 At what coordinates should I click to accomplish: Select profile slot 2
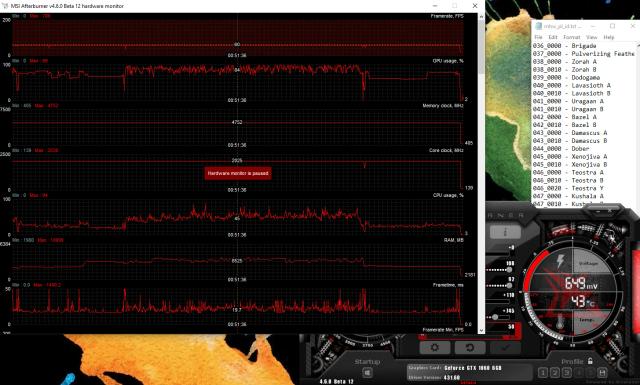(555, 372)
